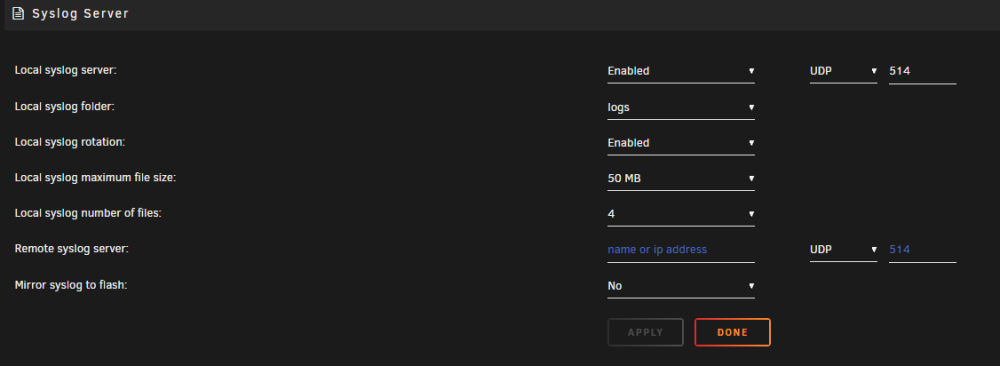Viewport: 1000px width, 366px height.
Task: Click the Syslog Server document icon
Action: click(x=18, y=13)
